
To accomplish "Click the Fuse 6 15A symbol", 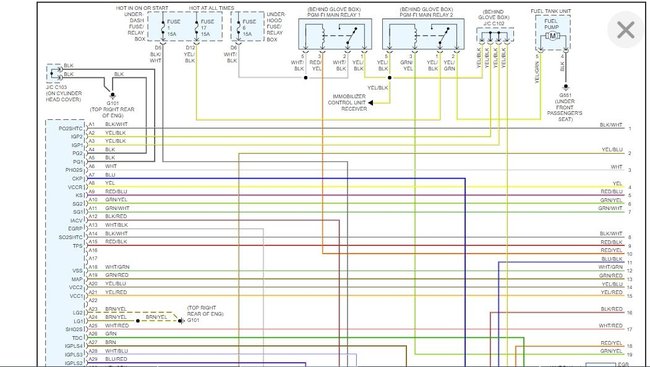I will [238, 27].
